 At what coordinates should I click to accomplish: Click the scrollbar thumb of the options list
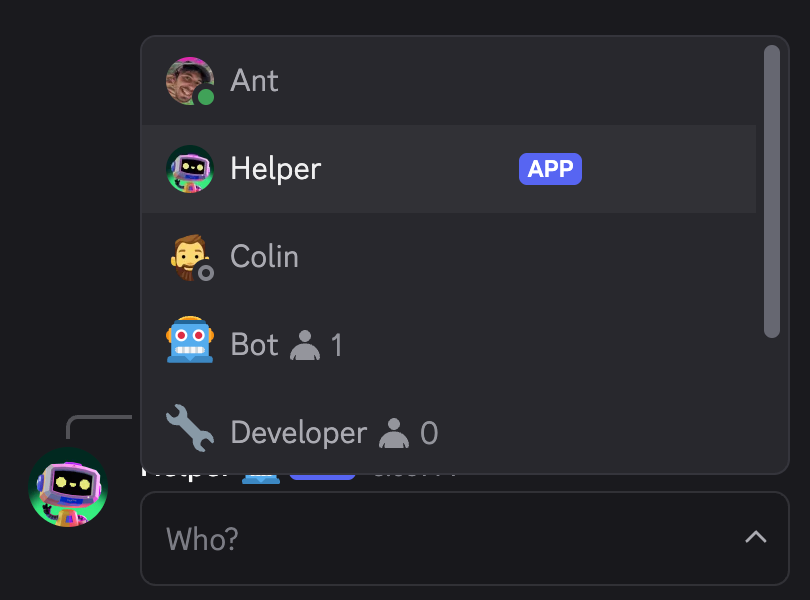click(771, 190)
